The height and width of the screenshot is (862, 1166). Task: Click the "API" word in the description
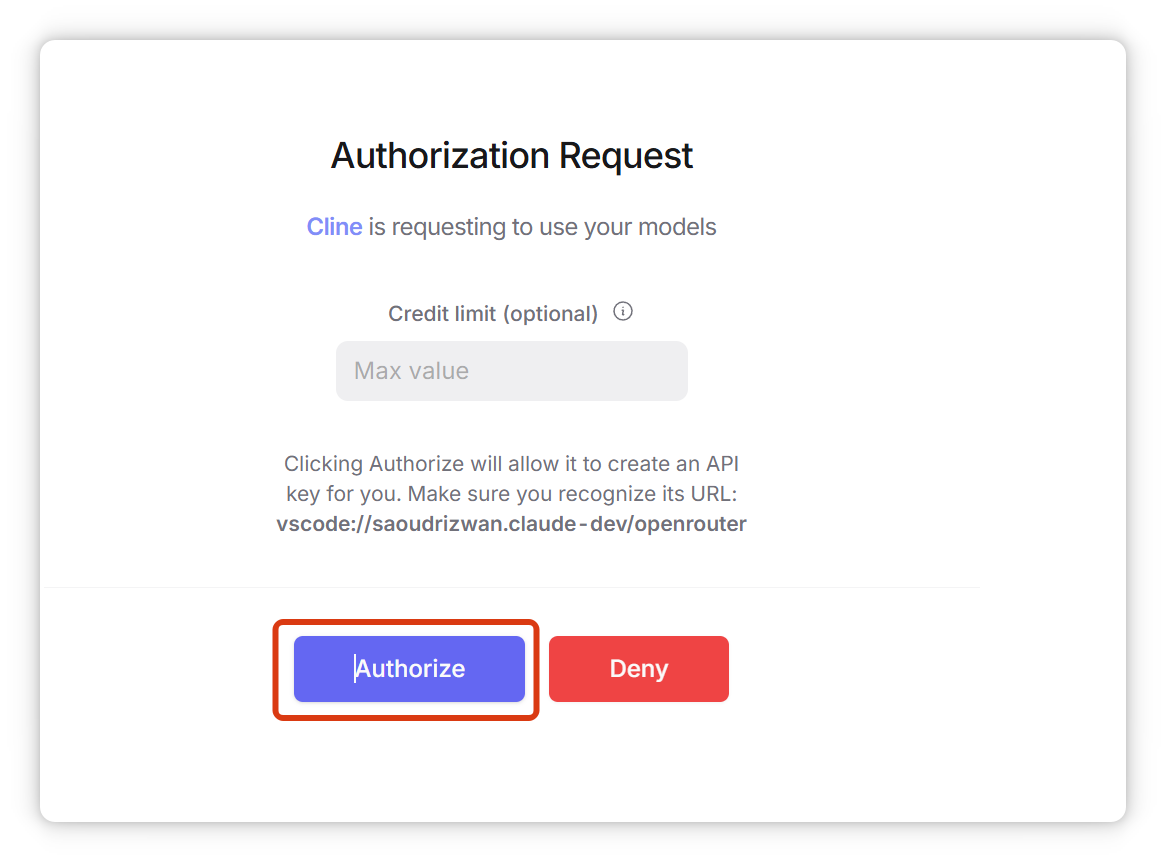click(x=719, y=464)
